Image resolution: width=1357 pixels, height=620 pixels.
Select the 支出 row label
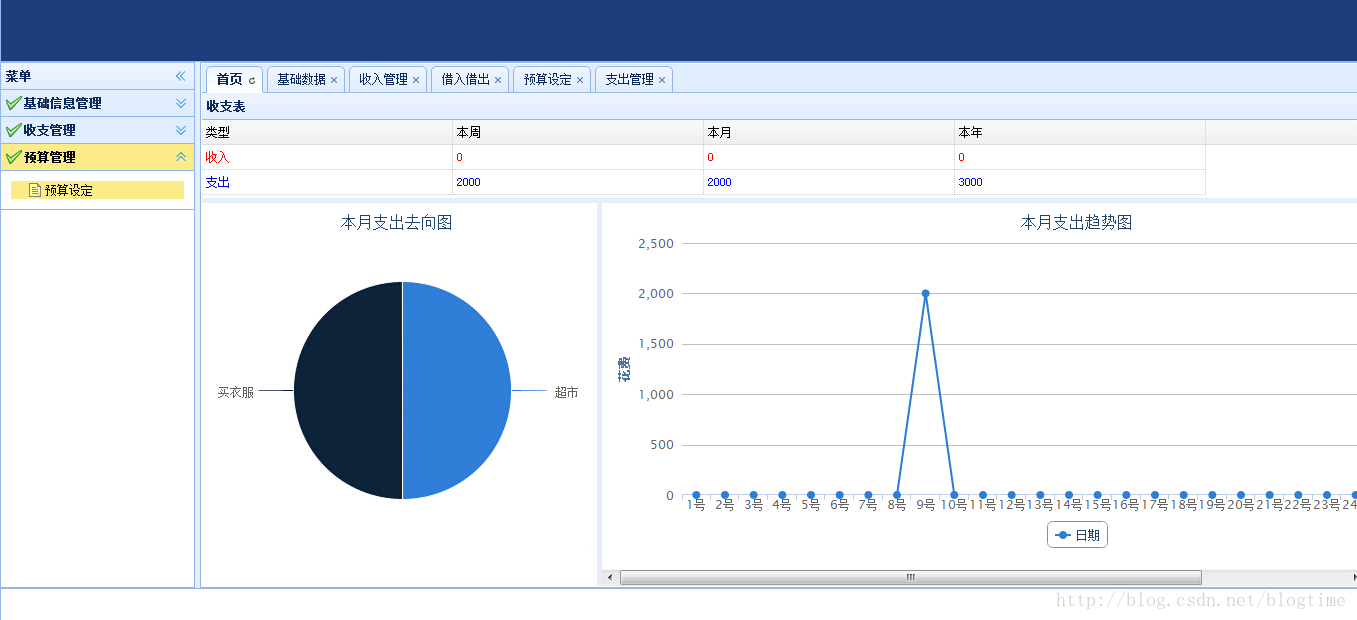pyautogui.click(x=217, y=182)
